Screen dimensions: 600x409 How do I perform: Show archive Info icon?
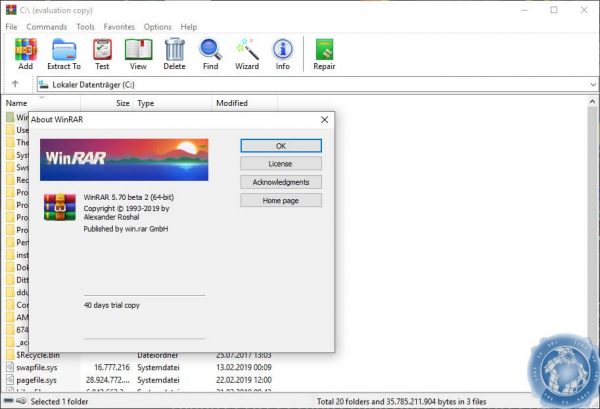[x=283, y=50]
